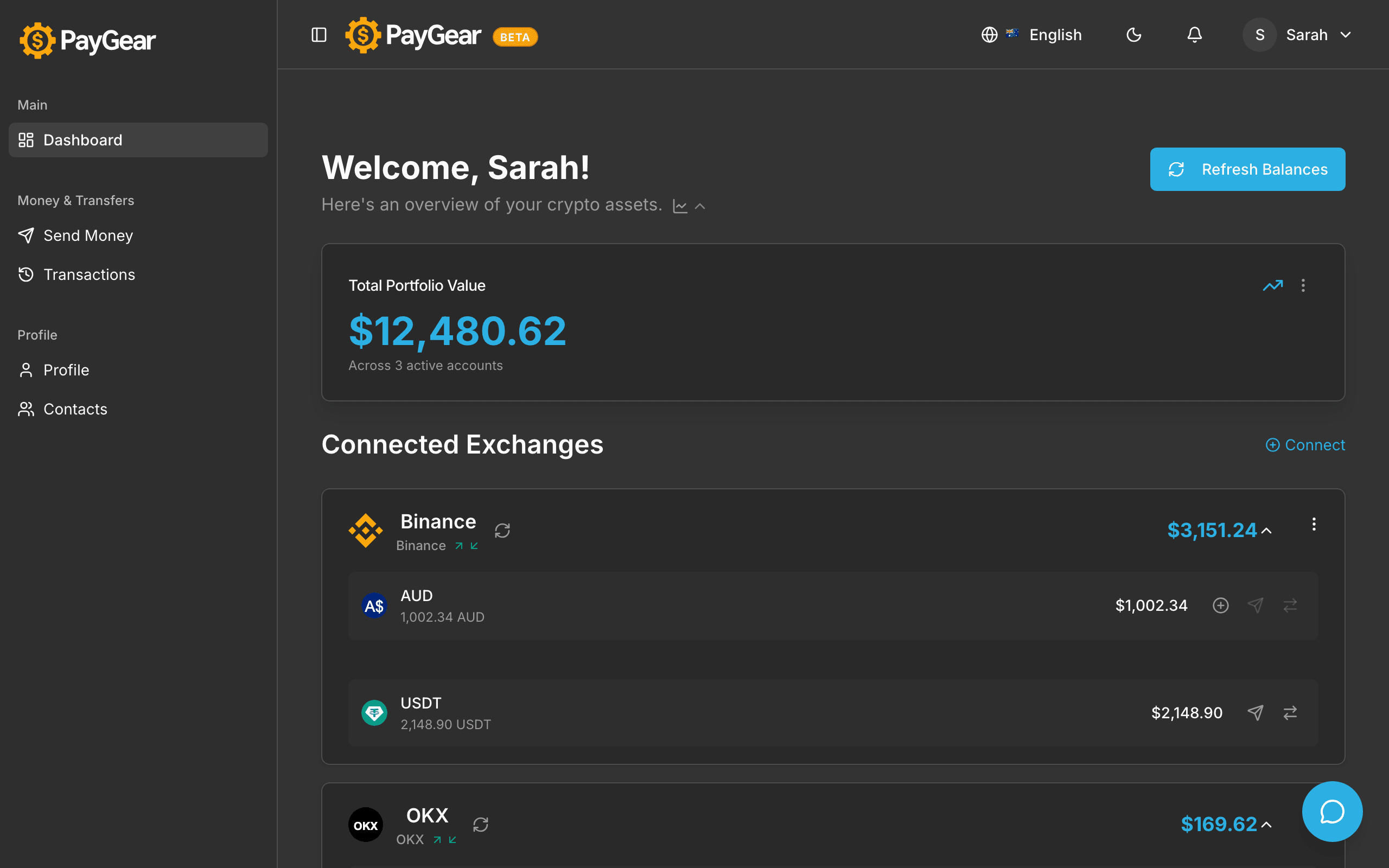Switch to dark mode with moon icon
This screenshot has height=868, width=1389.
coord(1133,35)
